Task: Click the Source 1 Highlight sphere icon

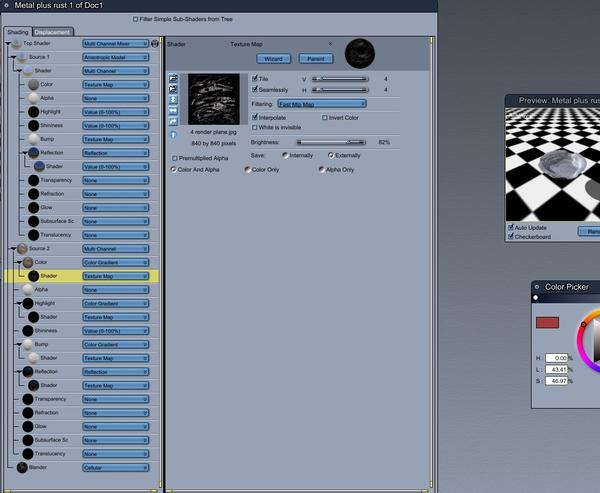Action: tap(34, 112)
